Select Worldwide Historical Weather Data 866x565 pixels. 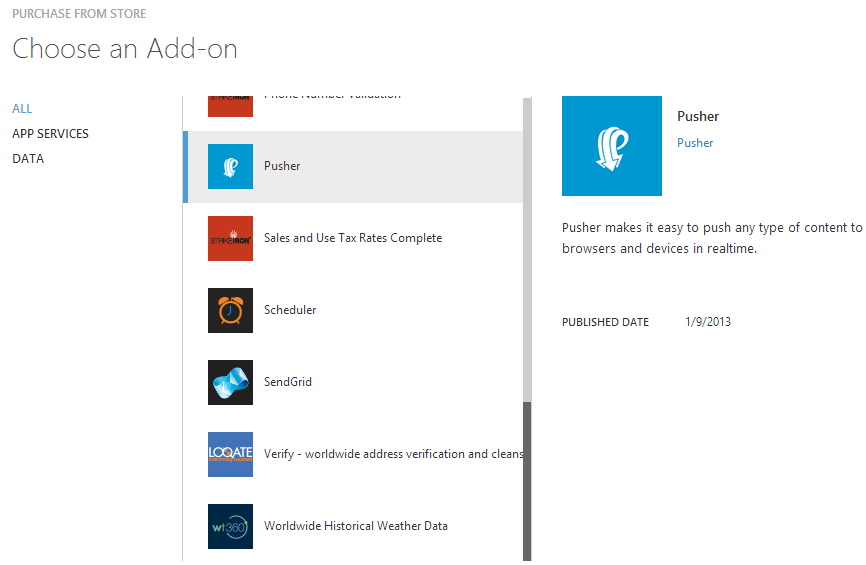(353, 526)
